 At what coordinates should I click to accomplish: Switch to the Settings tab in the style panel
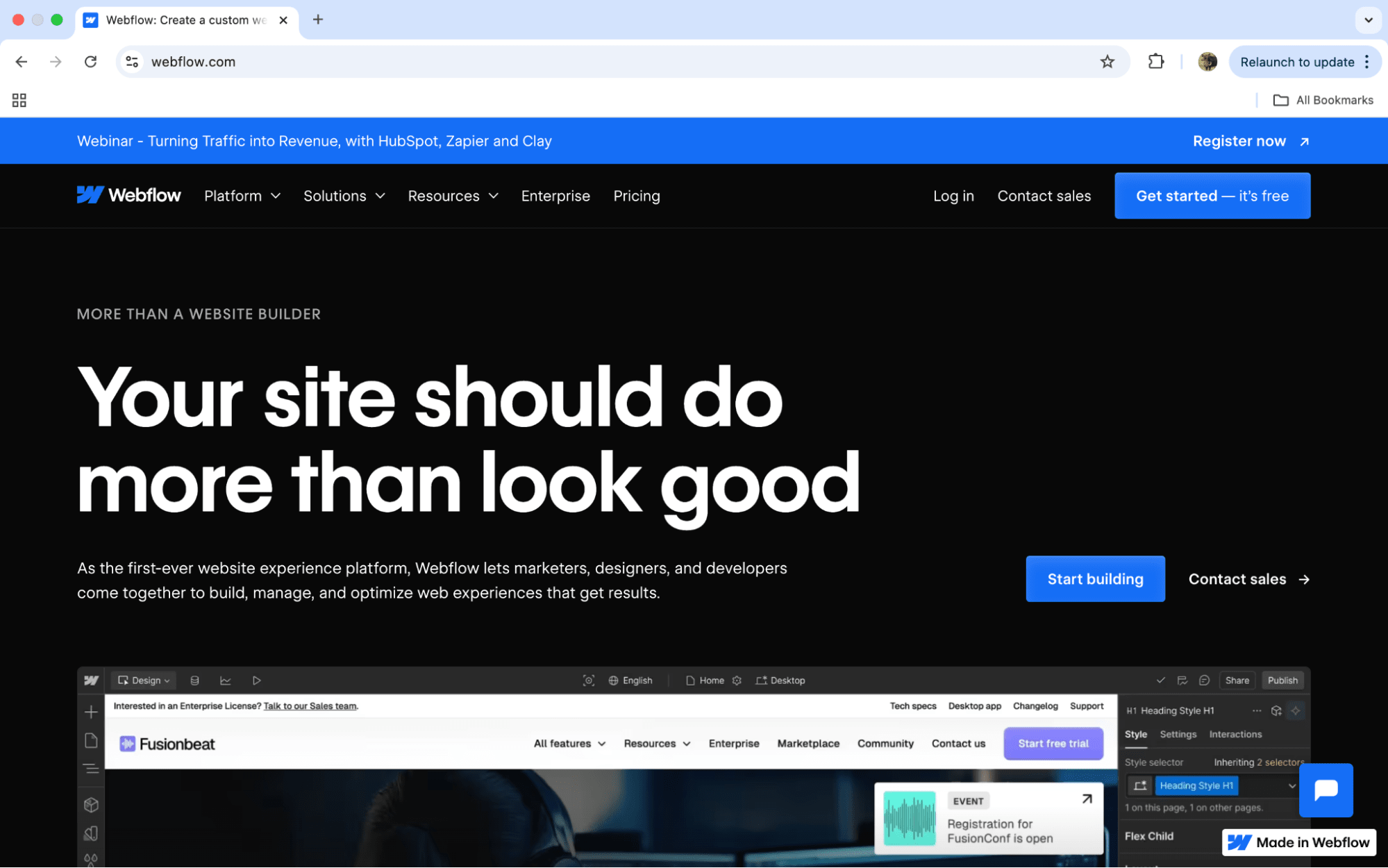point(1178,735)
